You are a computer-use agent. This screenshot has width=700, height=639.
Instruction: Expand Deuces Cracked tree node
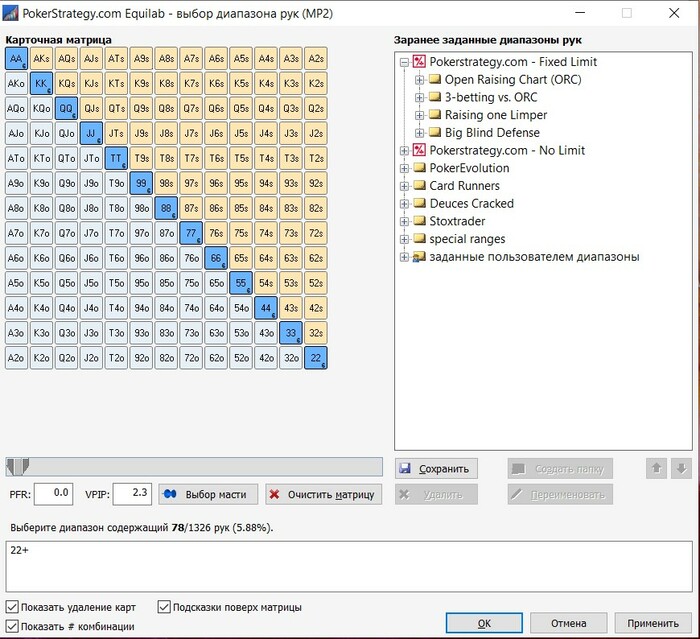[404, 204]
